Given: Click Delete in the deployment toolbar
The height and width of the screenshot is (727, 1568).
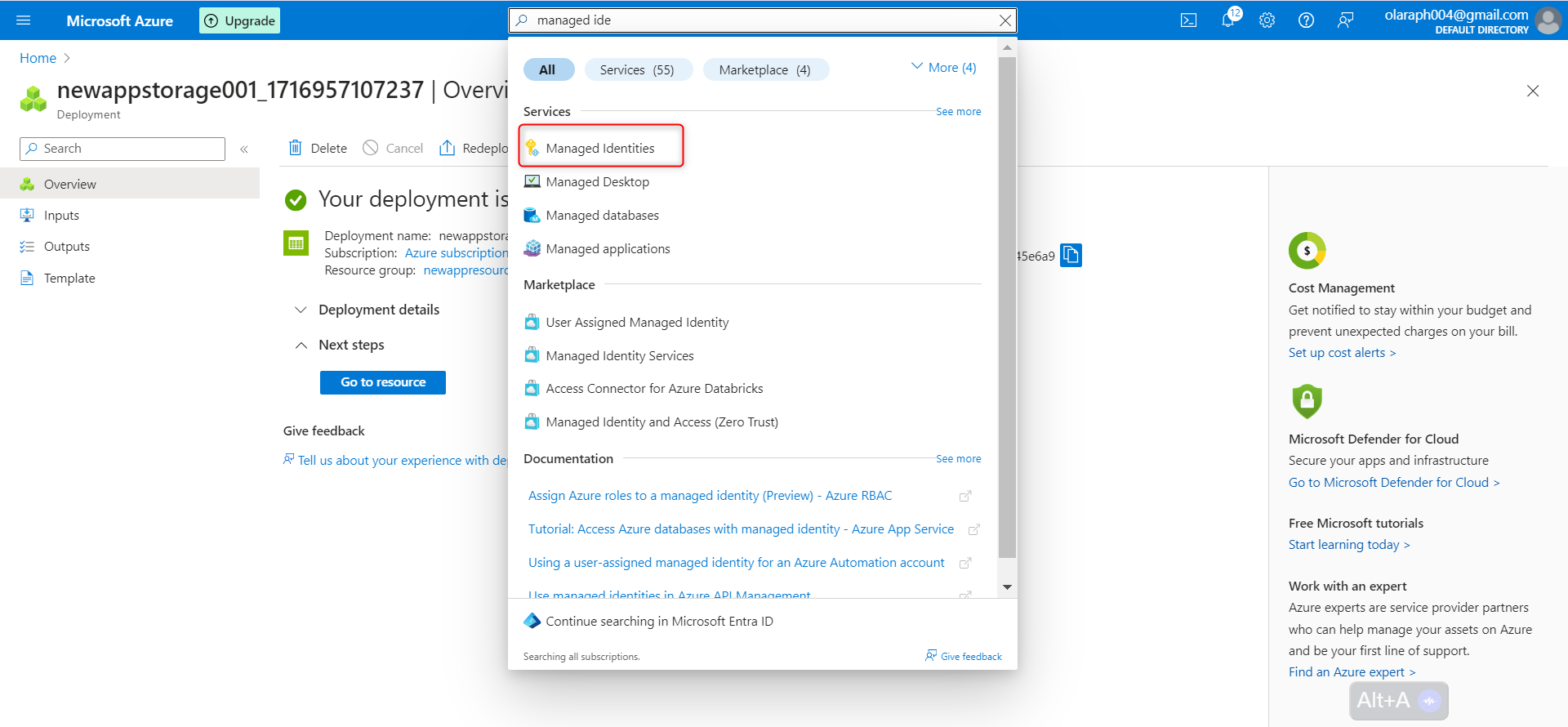Looking at the screenshot, I should (318, 148).
